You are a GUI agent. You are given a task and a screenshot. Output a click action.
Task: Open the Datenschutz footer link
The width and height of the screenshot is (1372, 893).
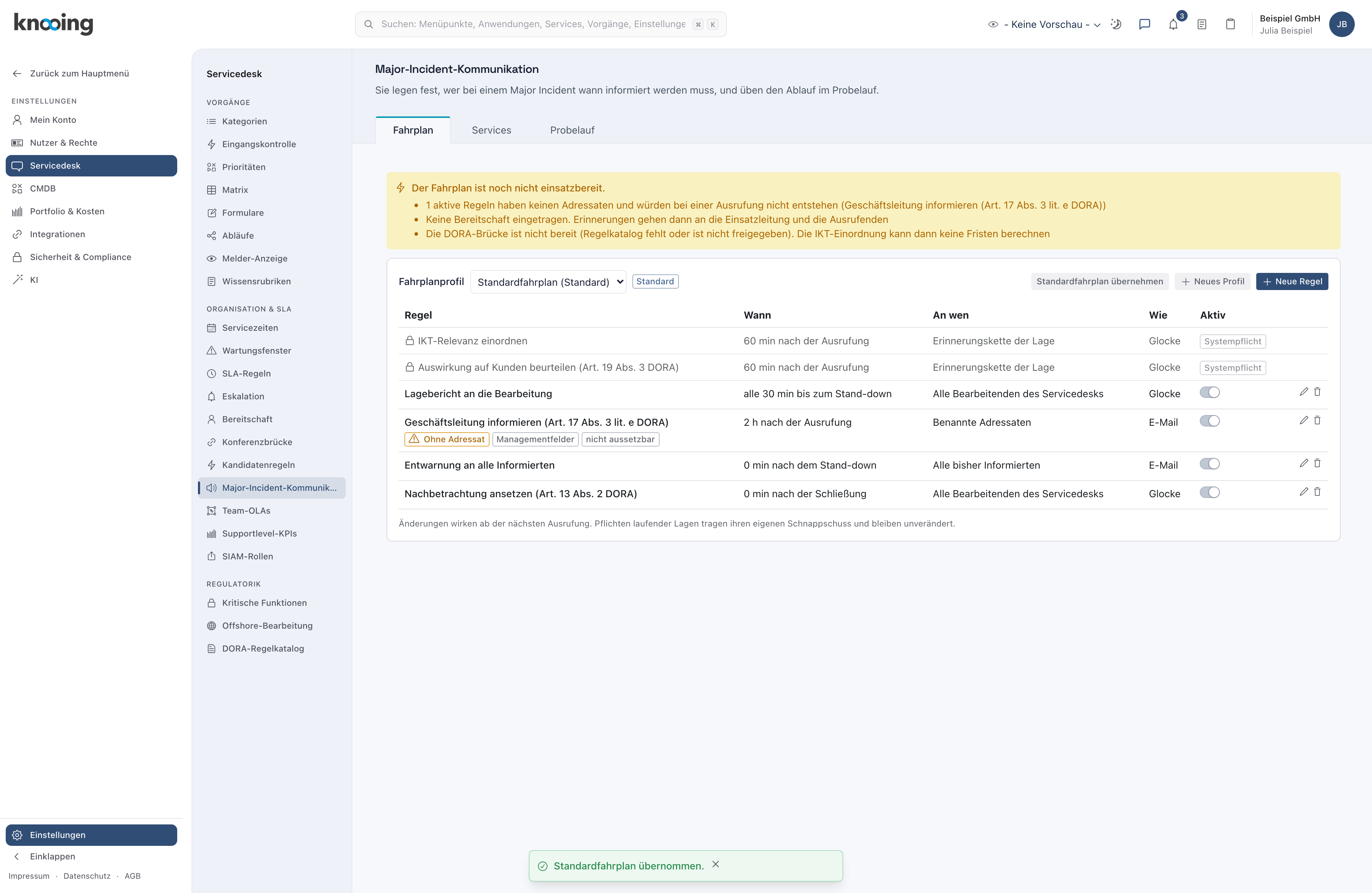(x=87, y=876)
